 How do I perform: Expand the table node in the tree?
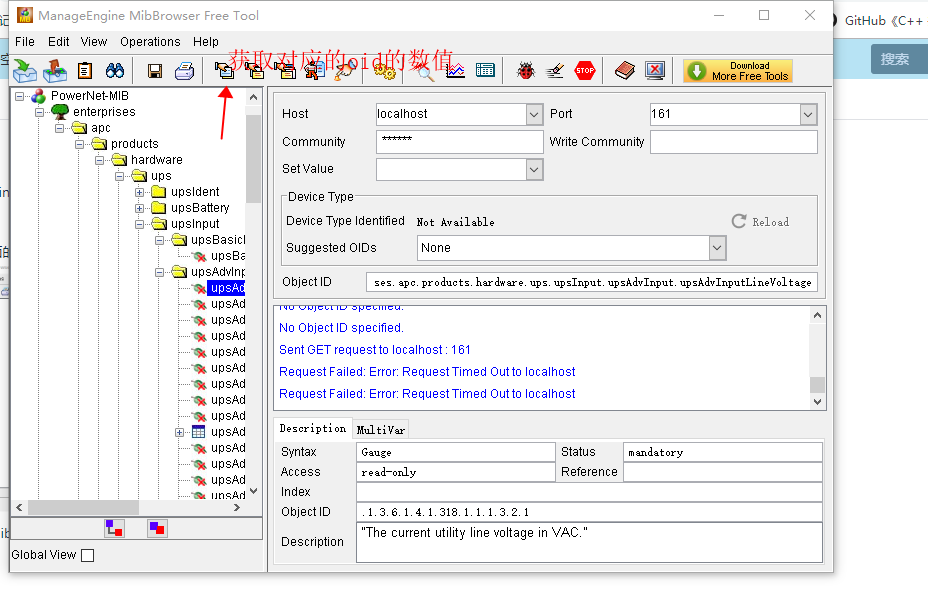coord(179,432)
